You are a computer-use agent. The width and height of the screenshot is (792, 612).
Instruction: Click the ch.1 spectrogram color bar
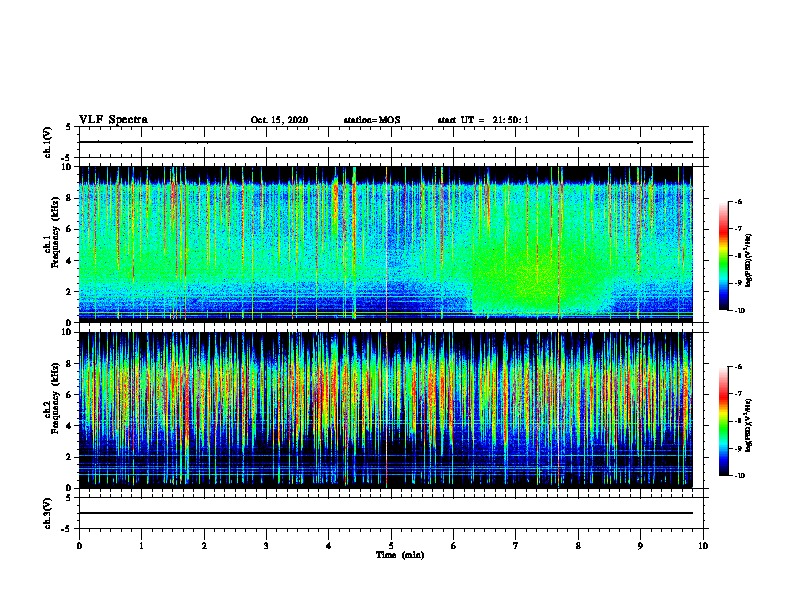(x=724, y=256)
